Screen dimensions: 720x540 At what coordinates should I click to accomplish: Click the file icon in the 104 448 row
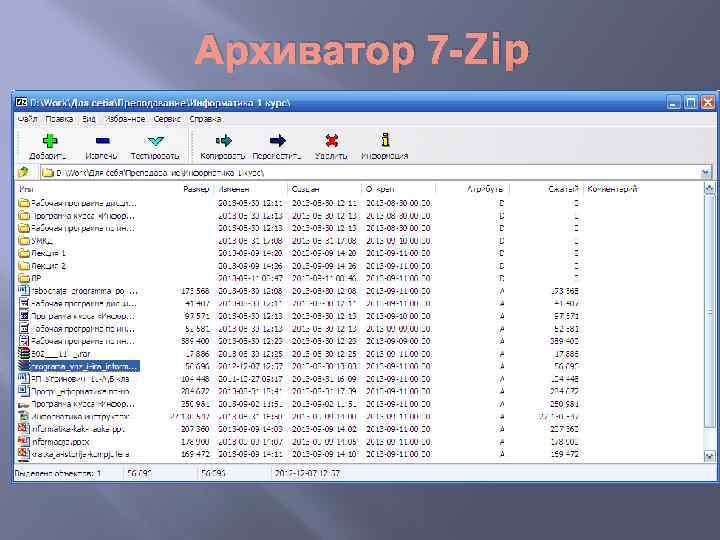coord(24,378)
